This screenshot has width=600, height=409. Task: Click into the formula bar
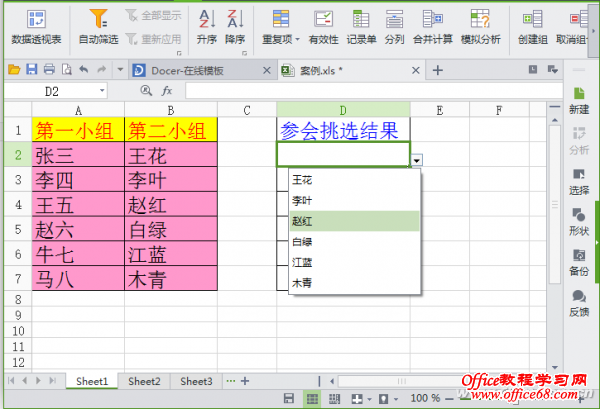pyautogui.click(x=373, y=91)
